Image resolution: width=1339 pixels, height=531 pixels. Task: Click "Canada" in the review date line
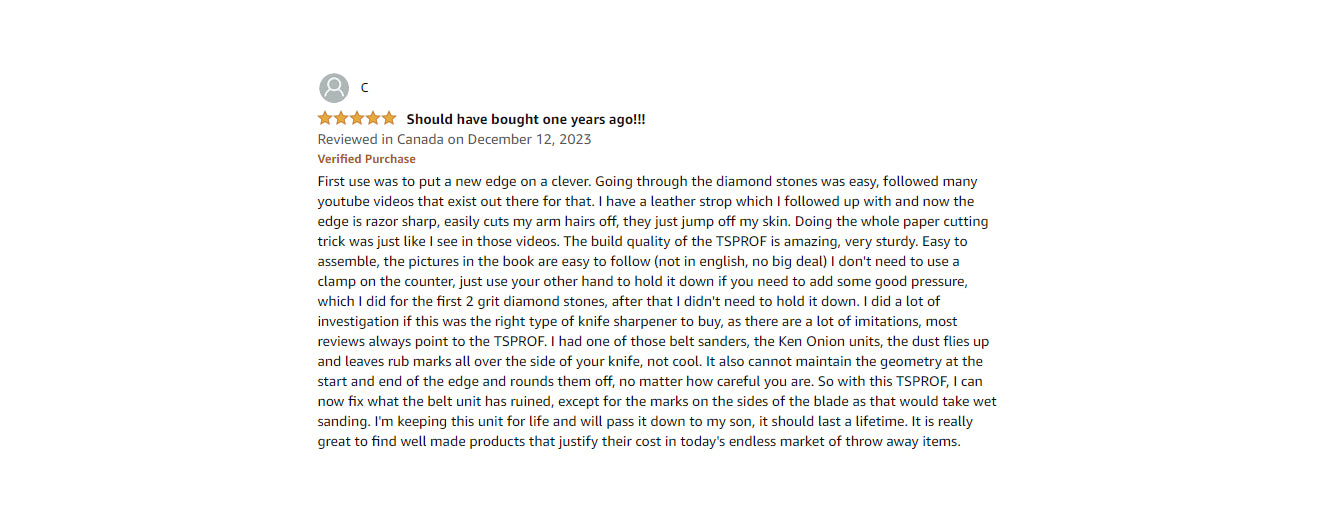(420, 139)
